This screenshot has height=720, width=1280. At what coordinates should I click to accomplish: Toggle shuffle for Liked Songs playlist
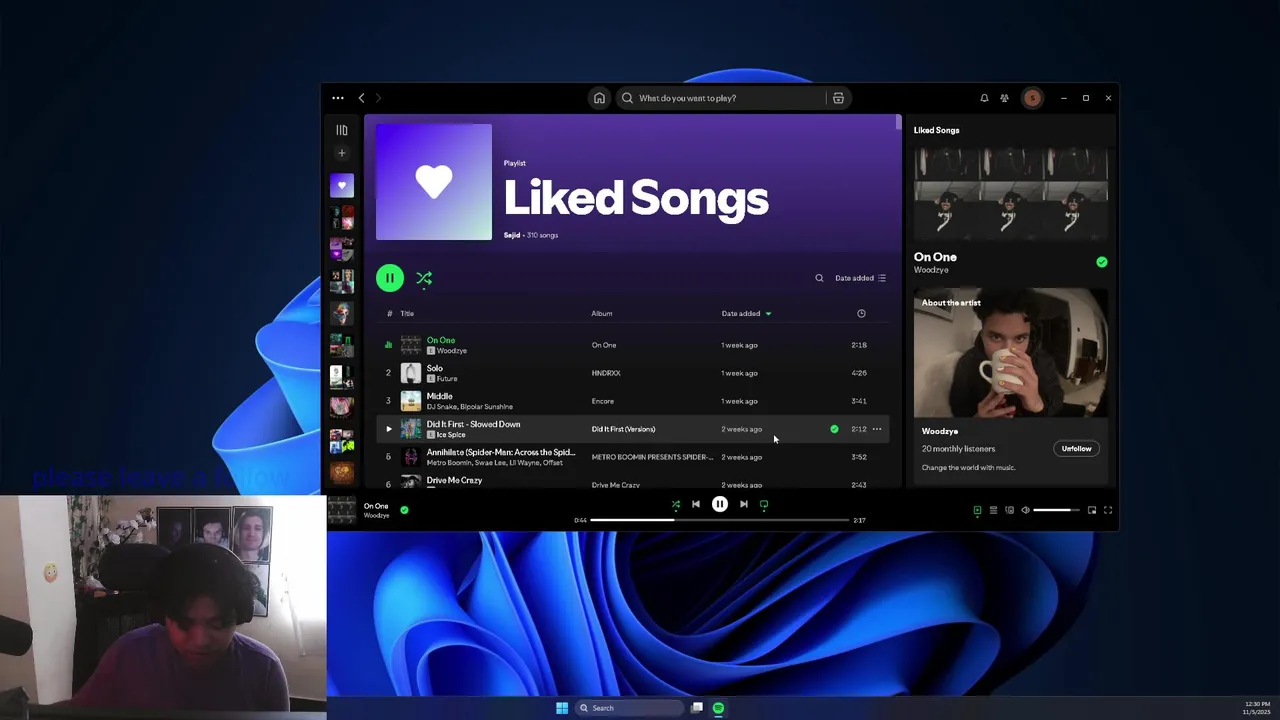tap(424, 278)
